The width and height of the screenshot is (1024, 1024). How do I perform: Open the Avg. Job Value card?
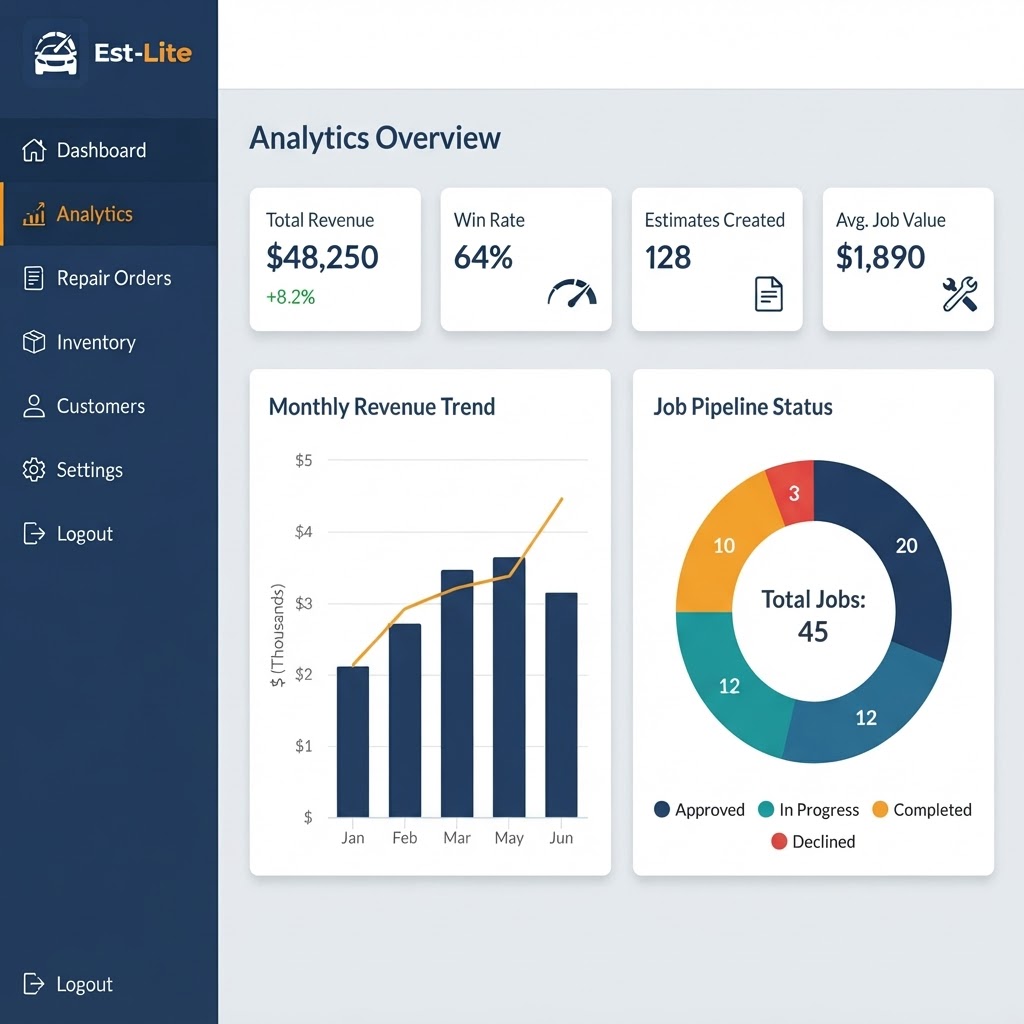tap(908, 259)
